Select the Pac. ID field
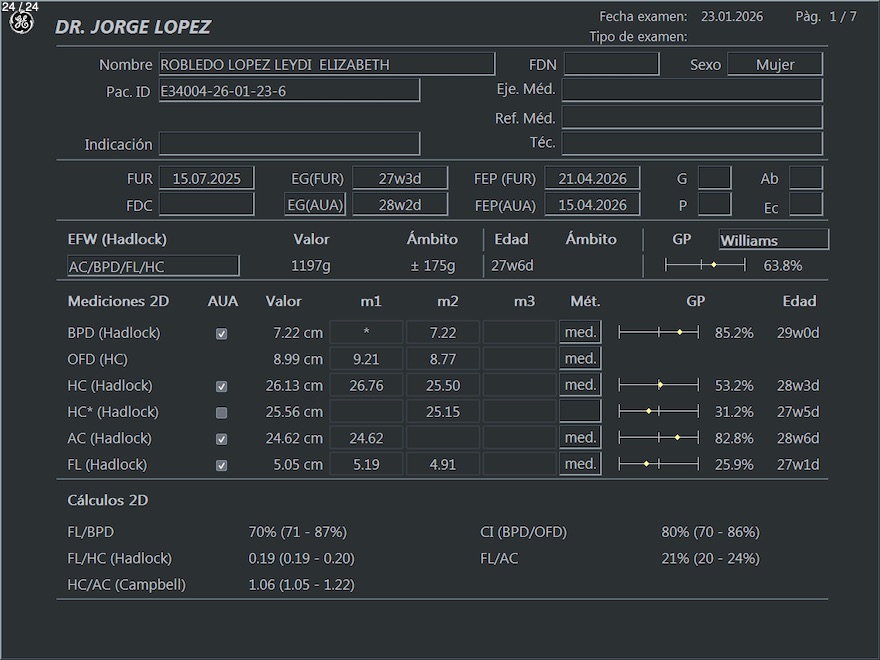 tap(288, 91)
